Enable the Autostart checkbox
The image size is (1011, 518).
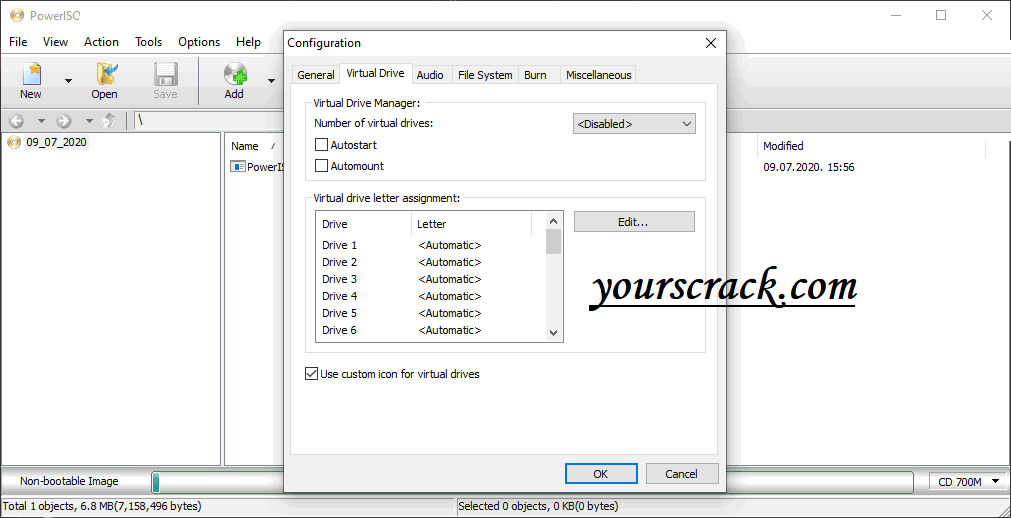321,145
